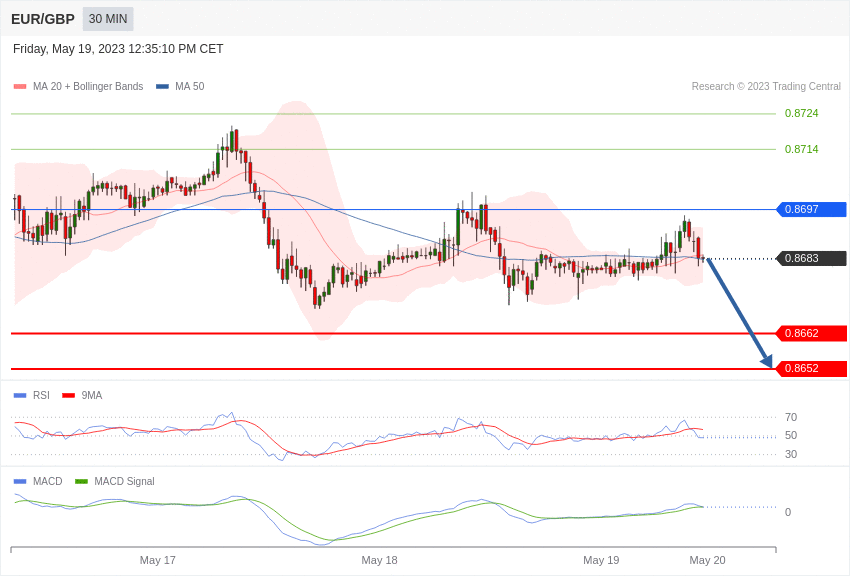Toggle the MACD Signal legend label
The width and height of the screenshot is (850, 576).
point(124,481)
